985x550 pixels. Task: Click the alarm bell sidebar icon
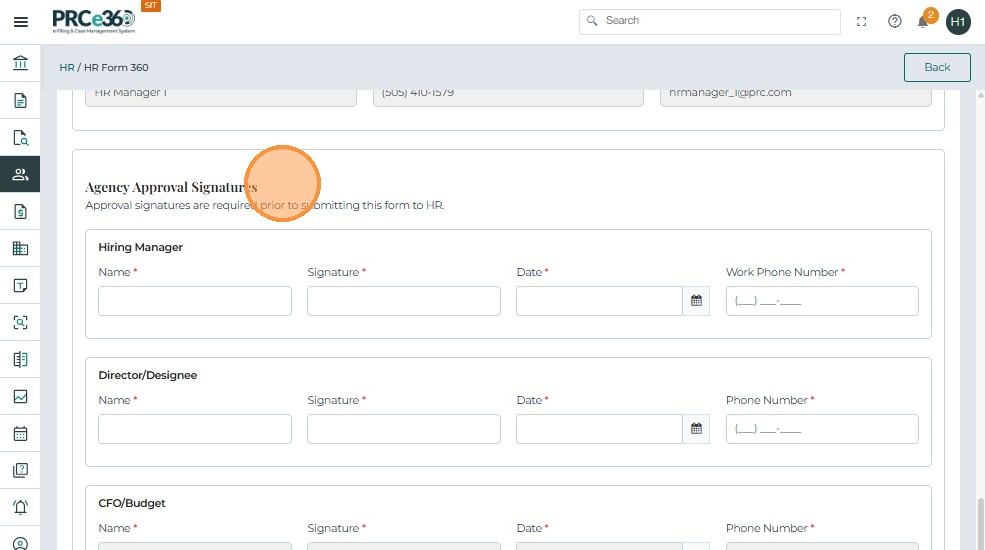[x=20, y=508]
